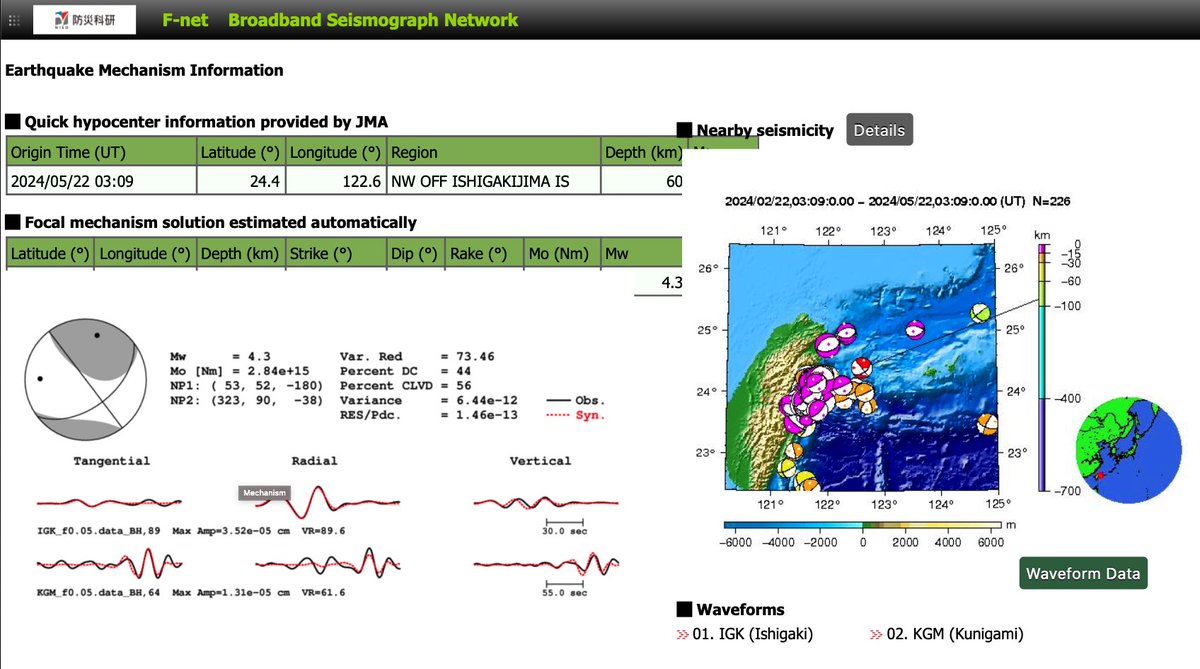Viewport: 1200px width, 669px height.
Task: Click the red arrow icon before IGK
Action: pos(684,634)
